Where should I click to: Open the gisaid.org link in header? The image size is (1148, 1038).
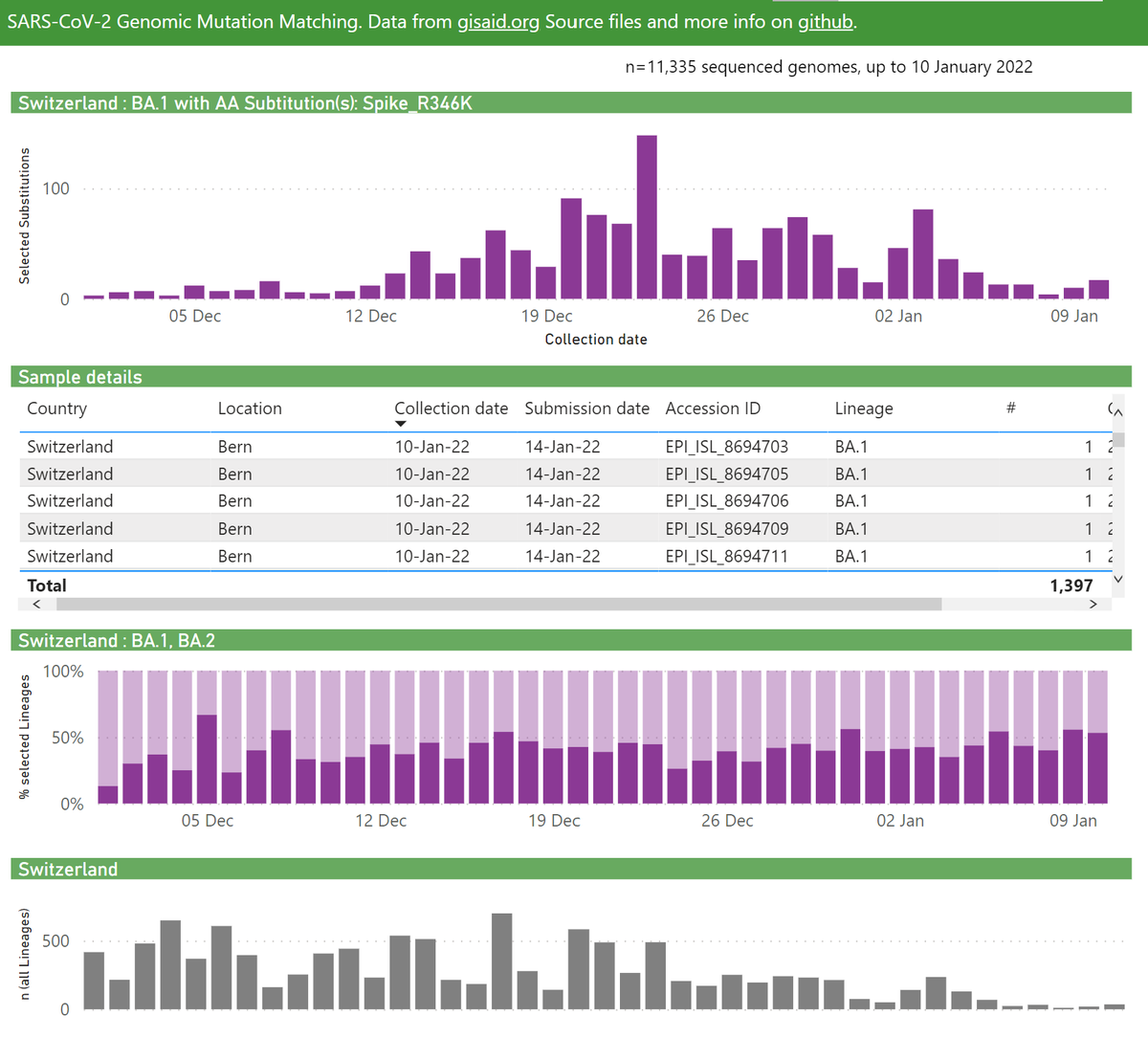point(498,21)
